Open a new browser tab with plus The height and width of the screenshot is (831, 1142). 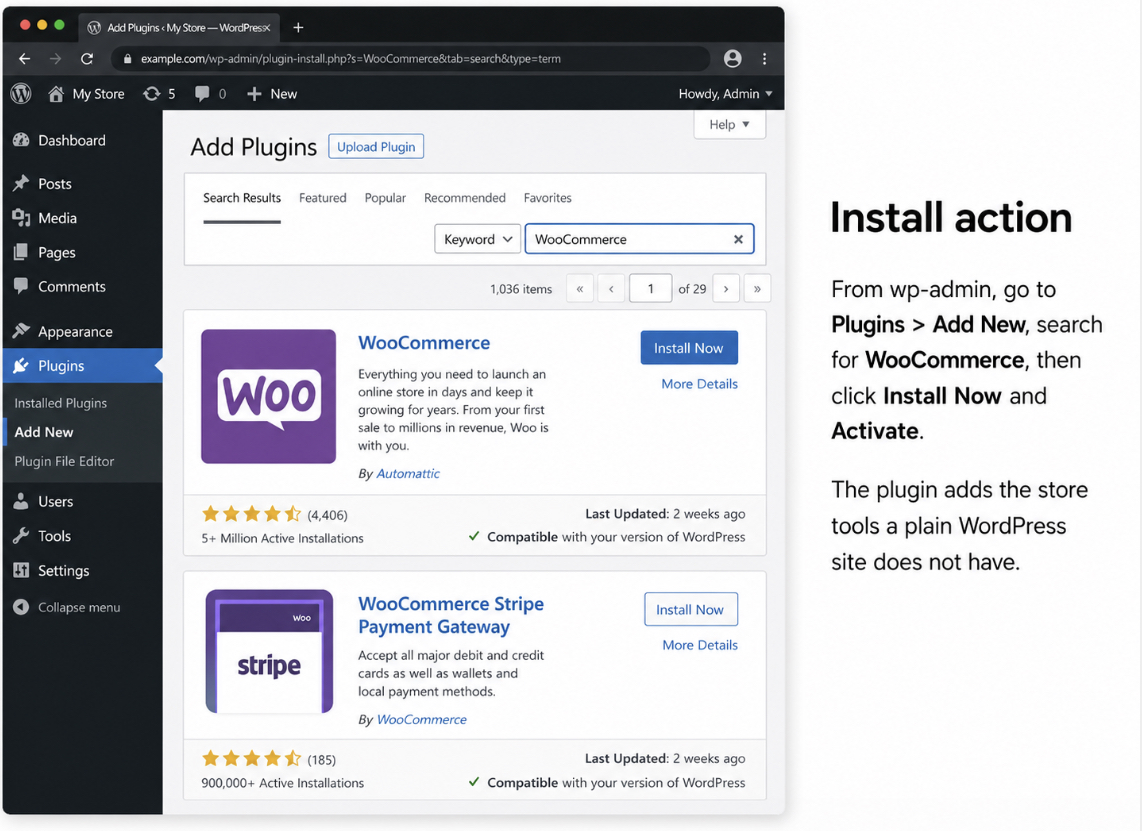pyautogui.click(x=298, y=27)
